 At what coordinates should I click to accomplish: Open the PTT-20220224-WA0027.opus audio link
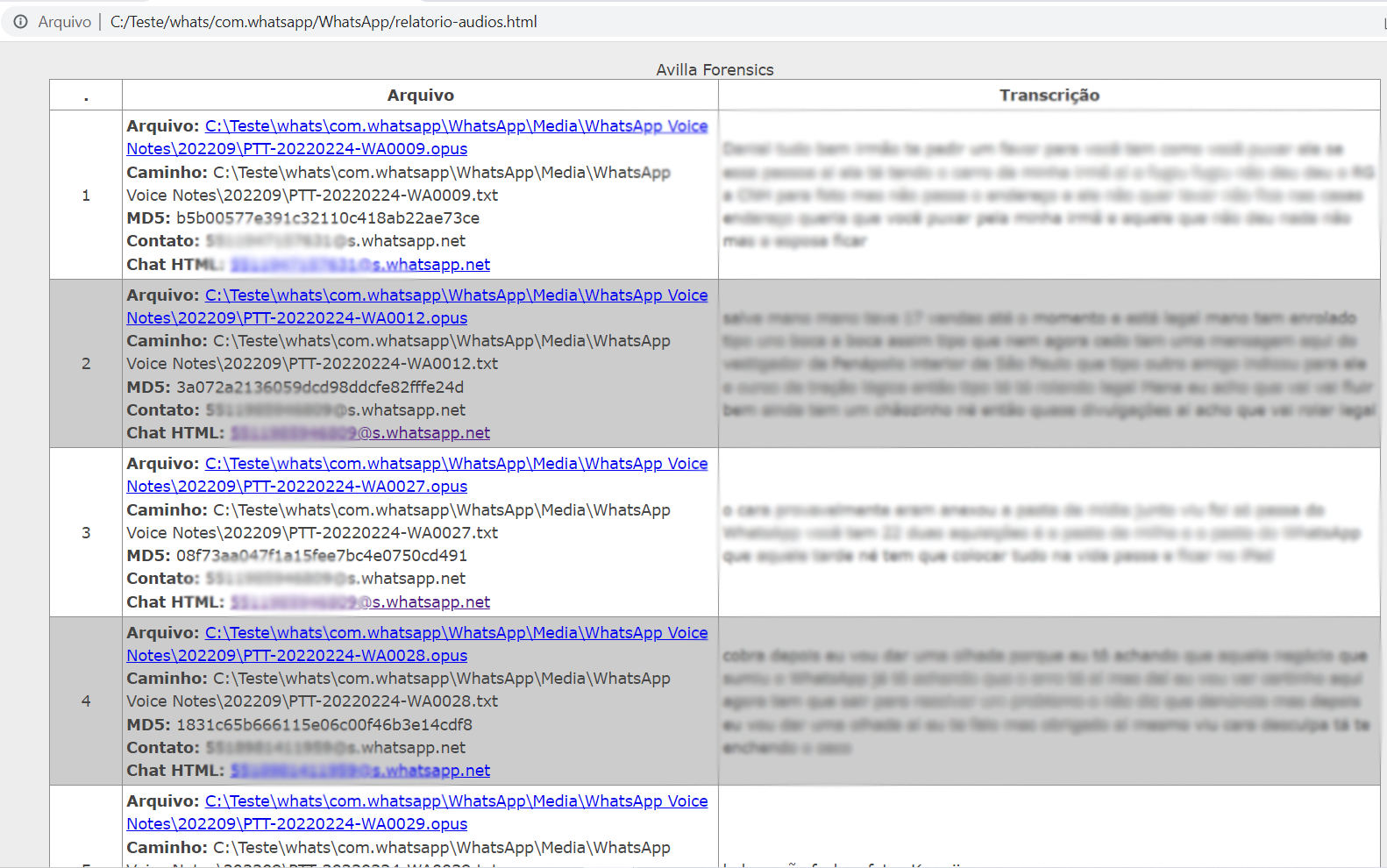(x=417, y=475)
